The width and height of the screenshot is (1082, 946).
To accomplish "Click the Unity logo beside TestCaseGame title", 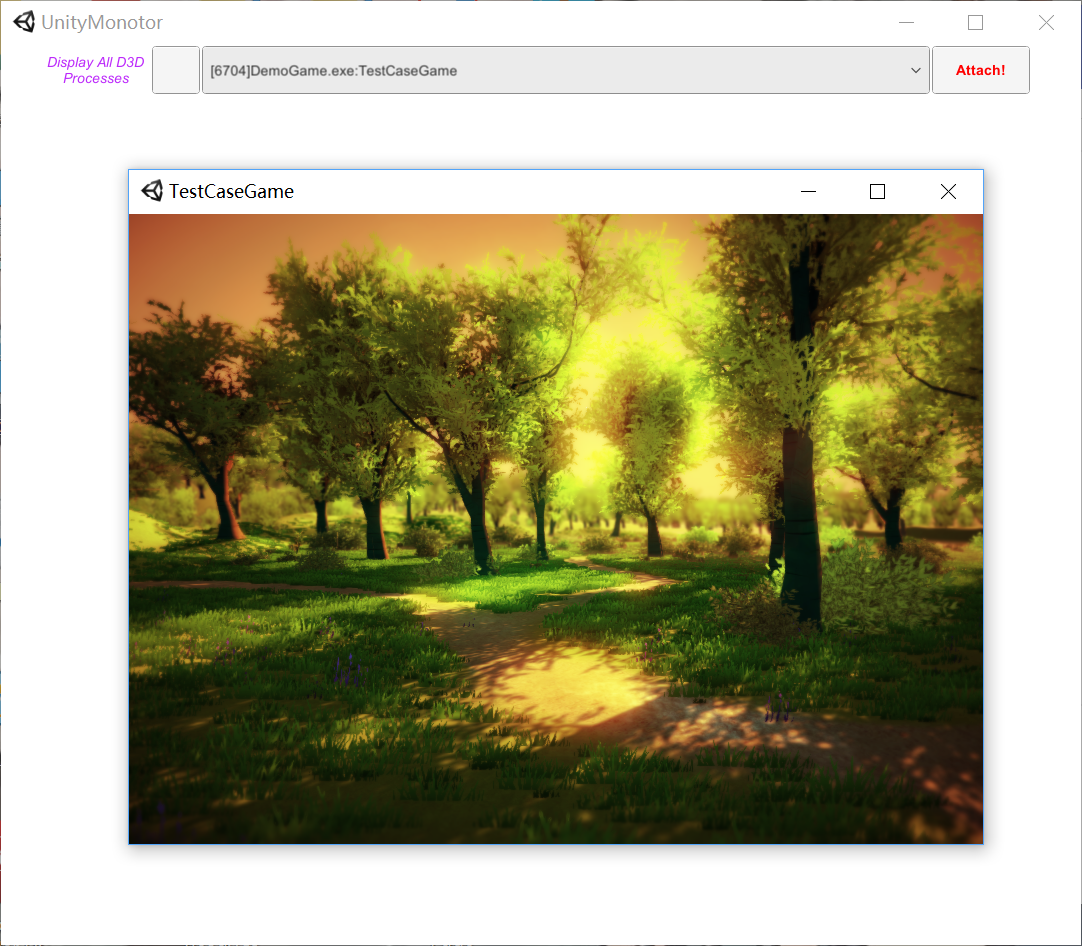I will coord(152,191).
